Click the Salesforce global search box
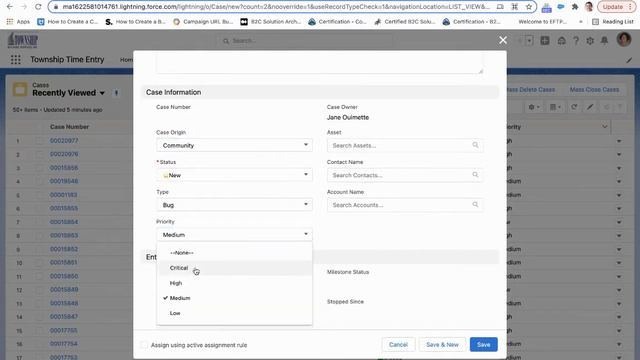Viewport: 640px width, 360px height. [304, 41]
